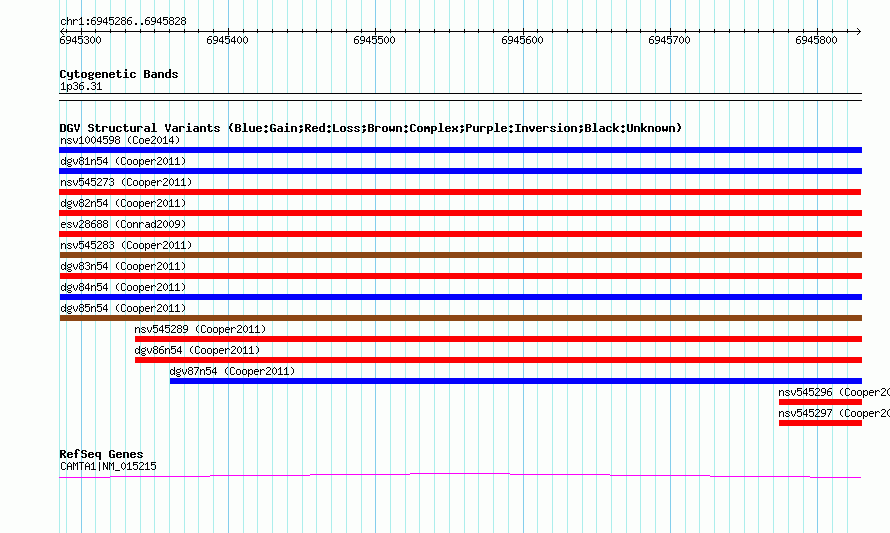This screenshot has width=890, height=533.
Task: Open esv28688 (Conrad2009) variant
Action: click(x=123, y=224)
